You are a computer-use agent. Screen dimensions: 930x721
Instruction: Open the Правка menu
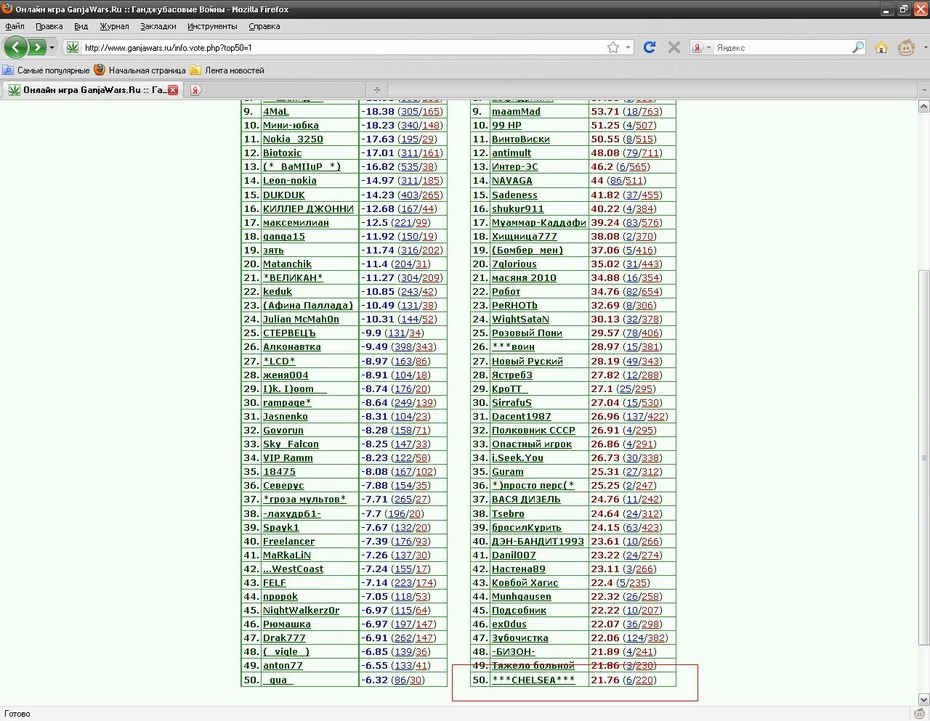click(x=49, y=26)
